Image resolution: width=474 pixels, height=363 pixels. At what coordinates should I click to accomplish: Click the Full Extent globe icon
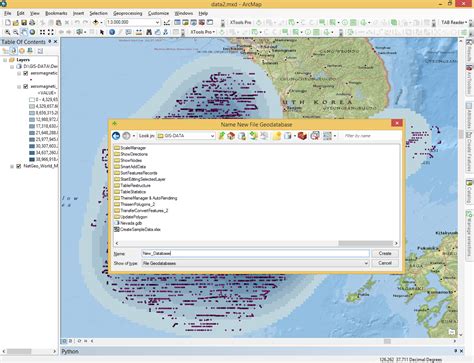click(32, 32)
